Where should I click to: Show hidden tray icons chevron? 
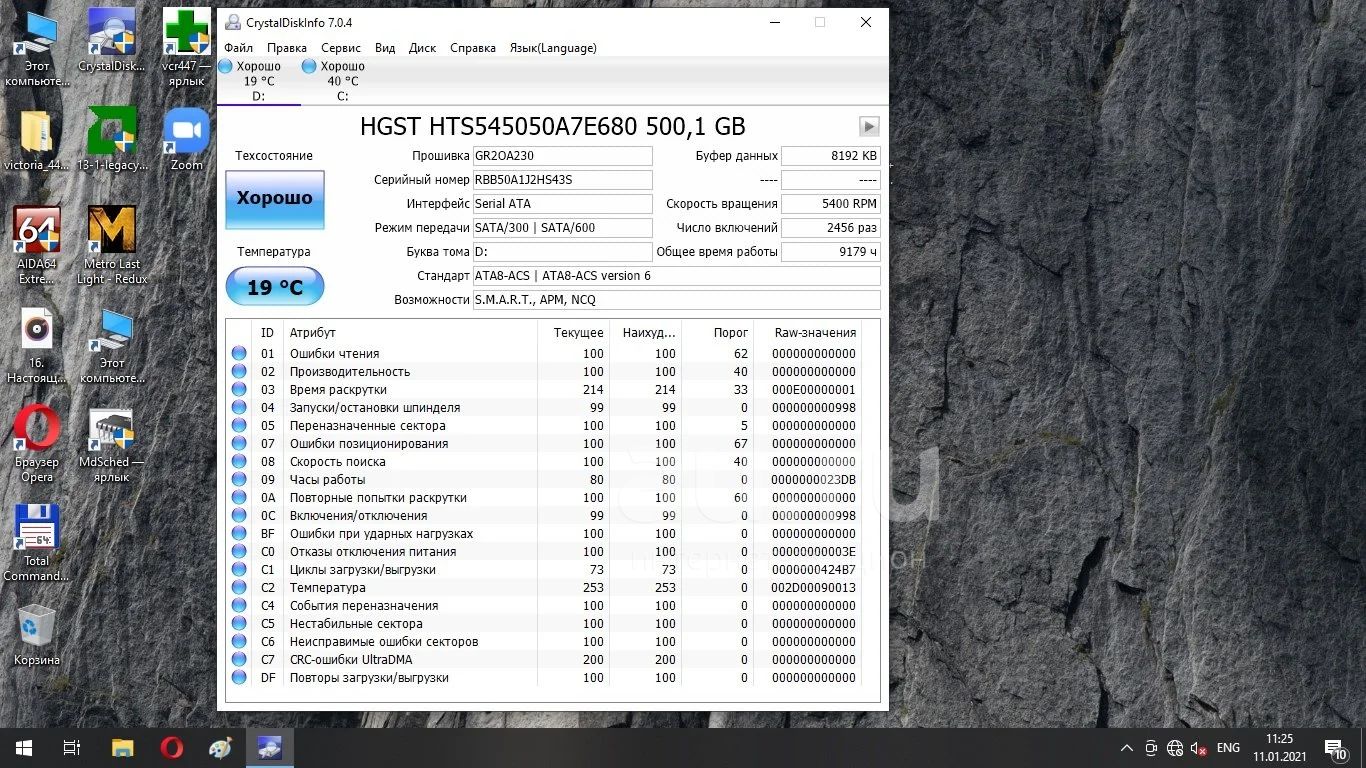coord(1127,748)
